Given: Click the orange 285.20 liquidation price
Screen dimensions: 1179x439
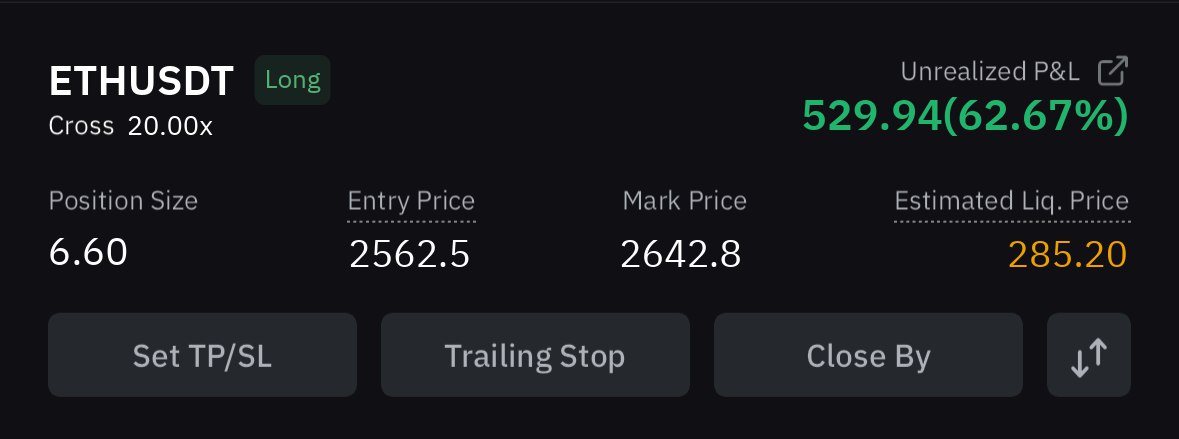Looking at the screenshot, I should point(1068,254).
